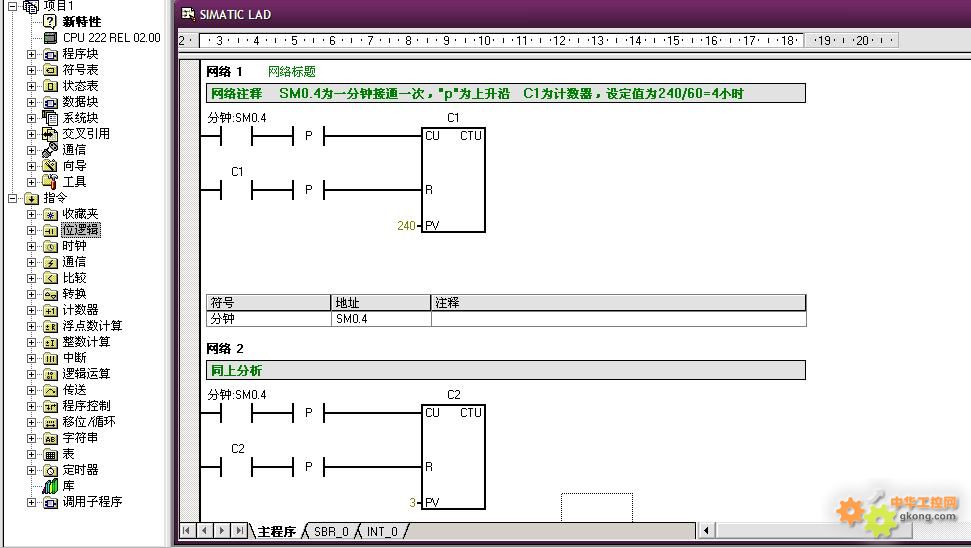
Task: Click the SM0.4 address cell
Action: 381,319
